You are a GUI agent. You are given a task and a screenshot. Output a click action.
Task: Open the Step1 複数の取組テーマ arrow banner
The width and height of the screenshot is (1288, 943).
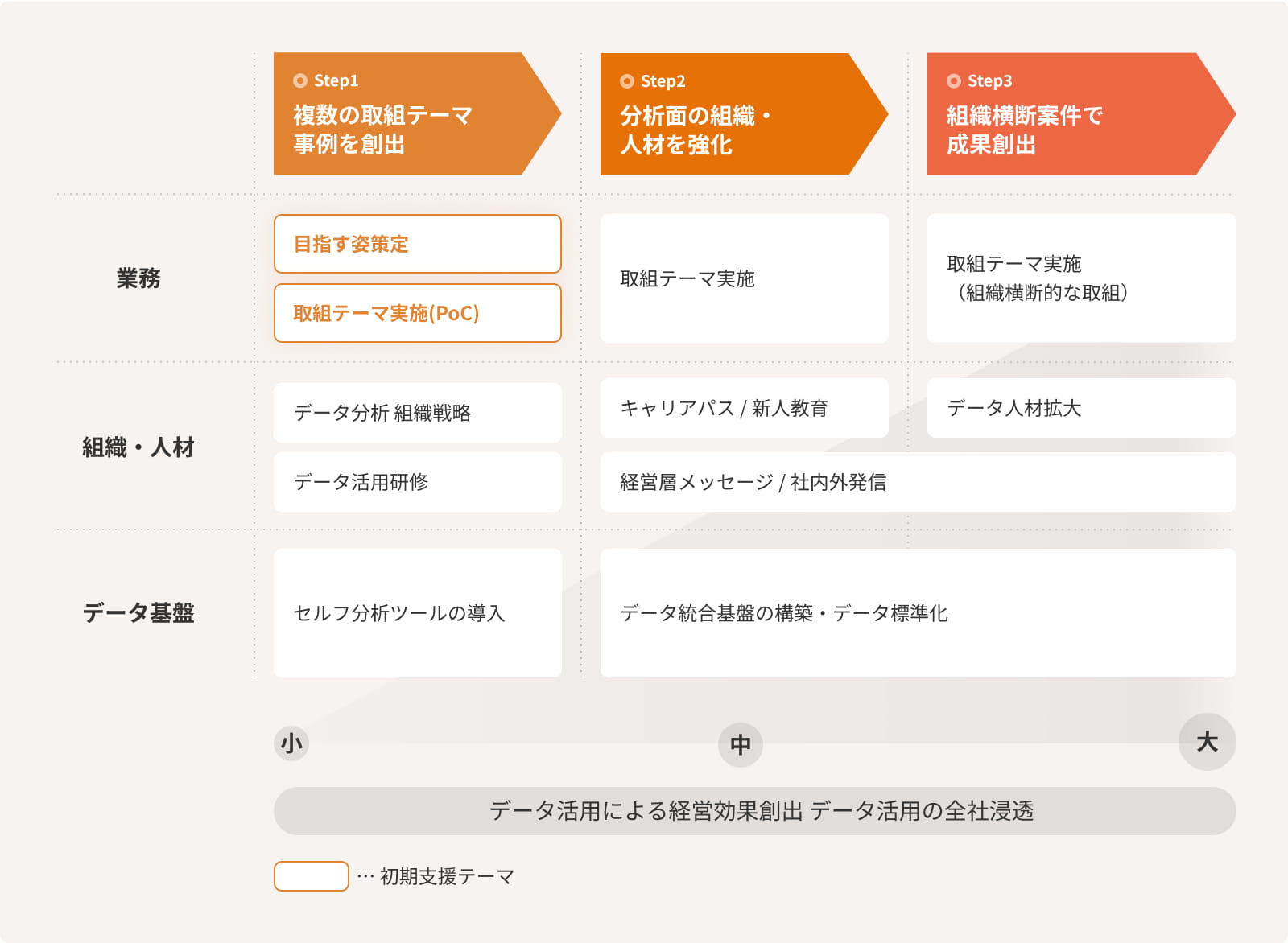[x=417, y=113]
